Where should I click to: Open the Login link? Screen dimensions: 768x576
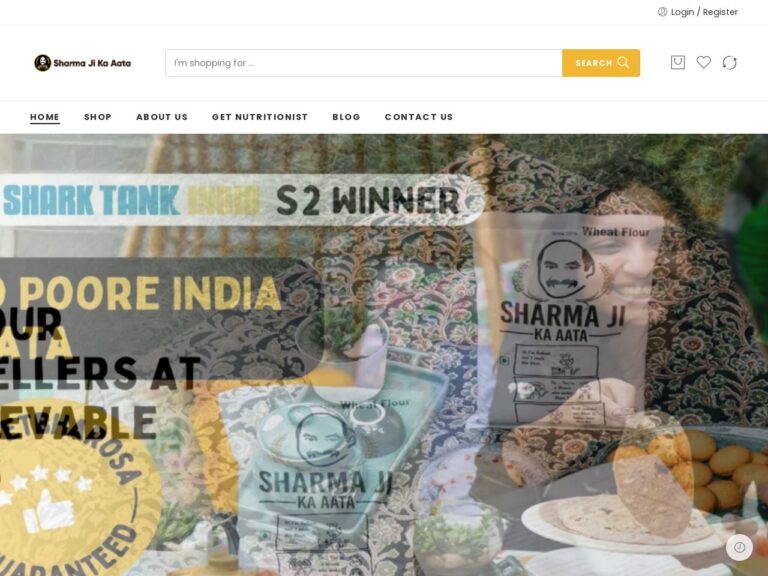682,12
